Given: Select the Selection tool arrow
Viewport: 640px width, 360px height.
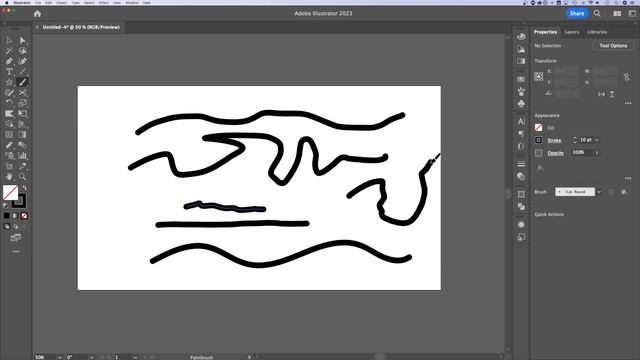Looking at the screenshot, I should (9, 40).
